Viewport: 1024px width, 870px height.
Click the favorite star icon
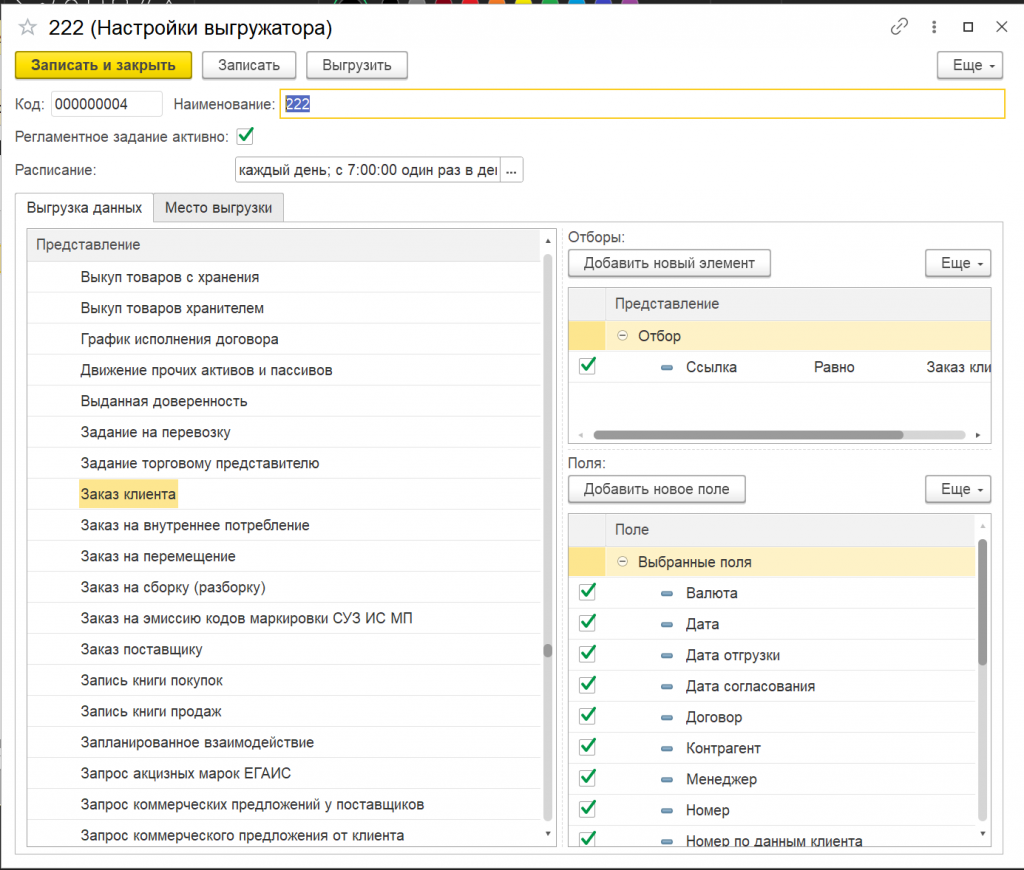28,28
